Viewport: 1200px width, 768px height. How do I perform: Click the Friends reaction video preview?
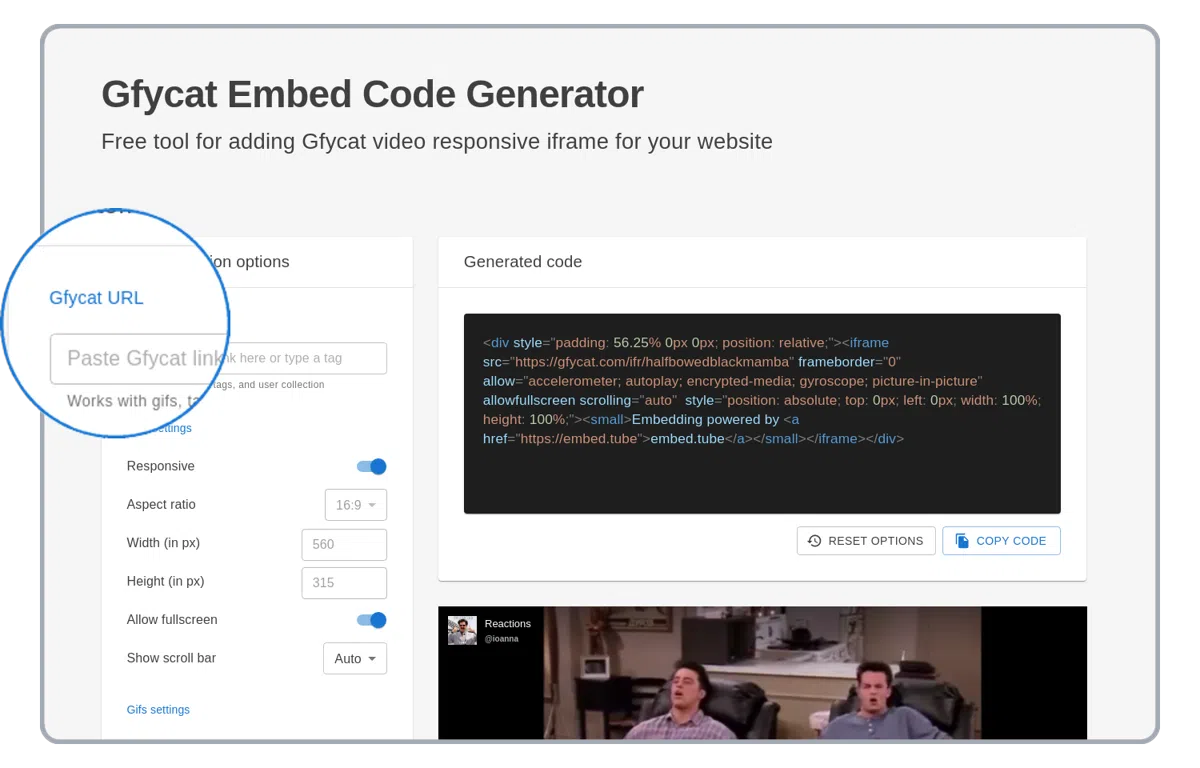761,680
